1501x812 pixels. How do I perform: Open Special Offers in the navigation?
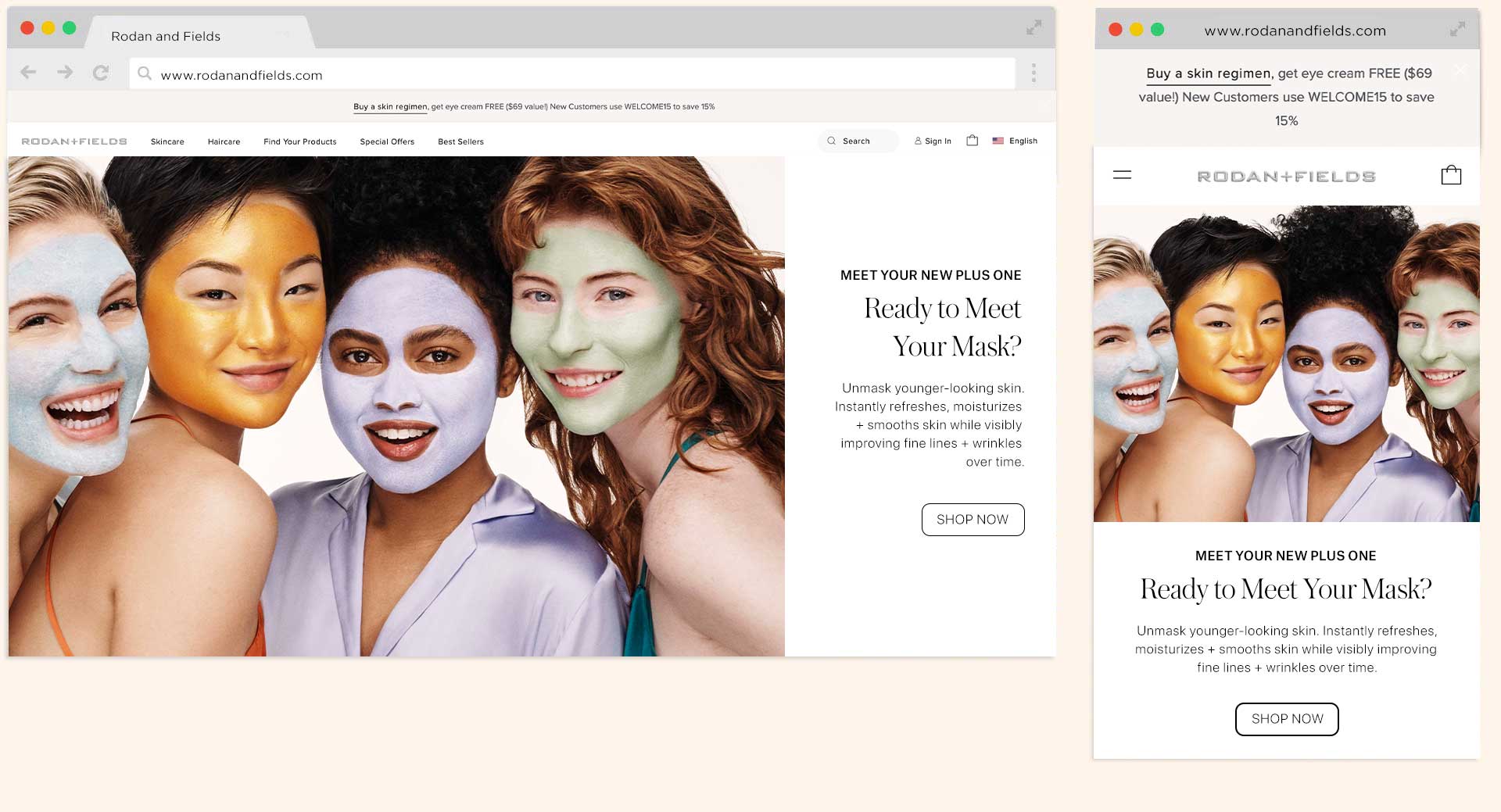(387, 142)
